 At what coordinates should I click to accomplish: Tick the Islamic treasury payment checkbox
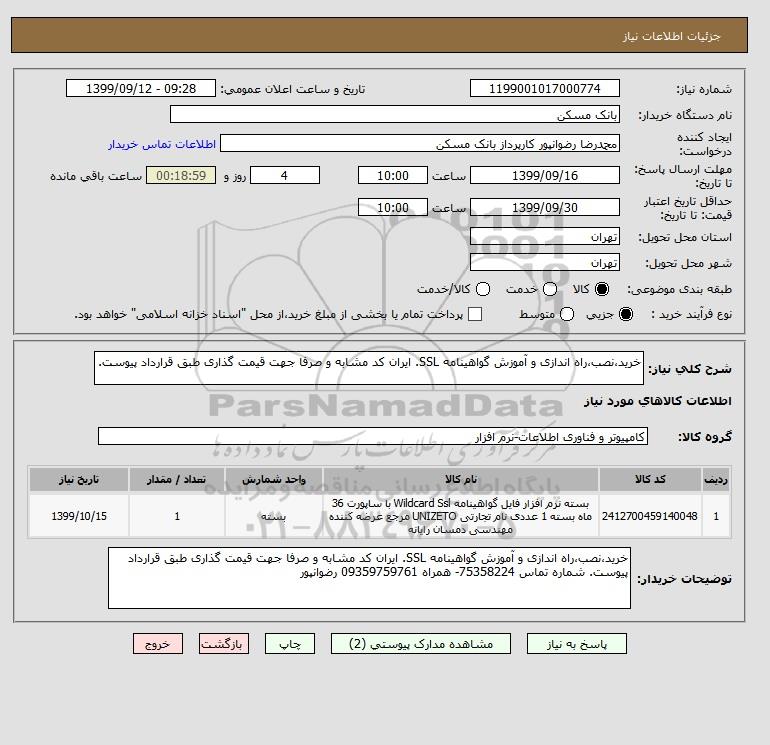pos(475,314)
